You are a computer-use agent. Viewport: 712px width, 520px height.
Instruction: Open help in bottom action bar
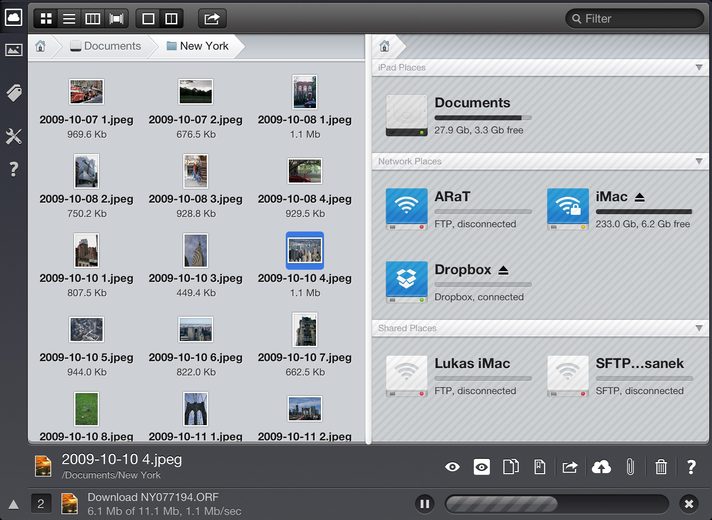[x=691, y=467]
